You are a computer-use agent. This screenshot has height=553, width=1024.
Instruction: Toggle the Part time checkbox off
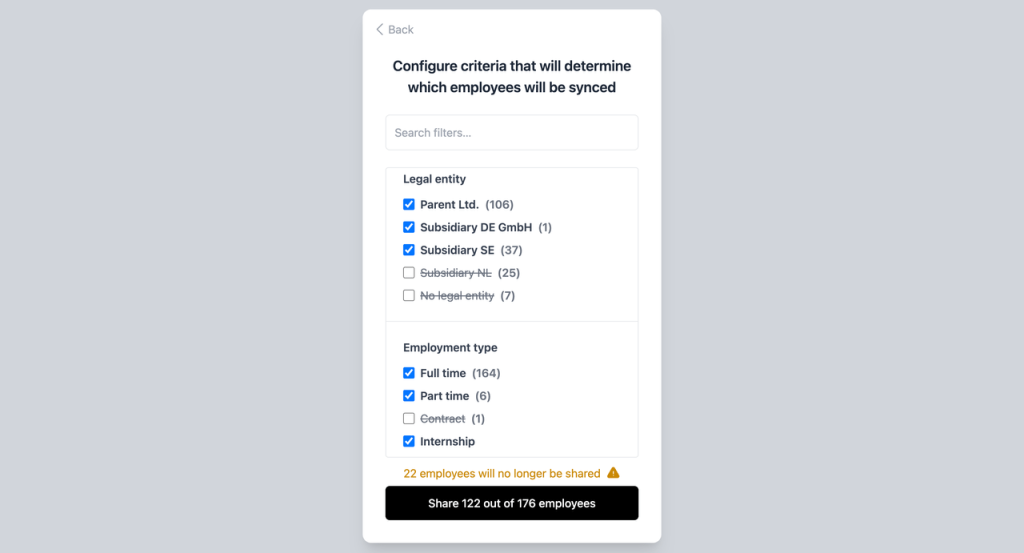tap(409, 396)
